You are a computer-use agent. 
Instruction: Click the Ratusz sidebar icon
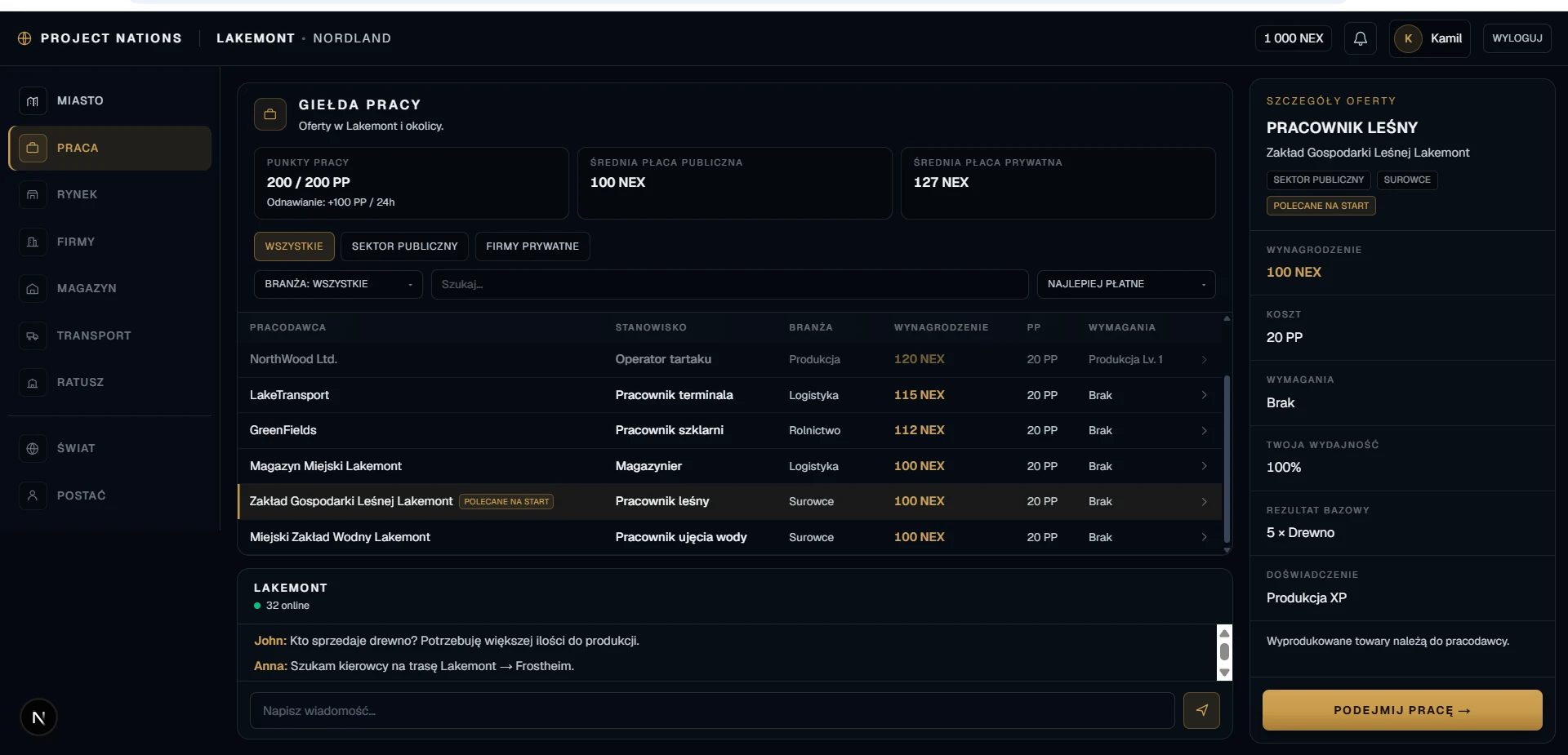click(33, 383)
